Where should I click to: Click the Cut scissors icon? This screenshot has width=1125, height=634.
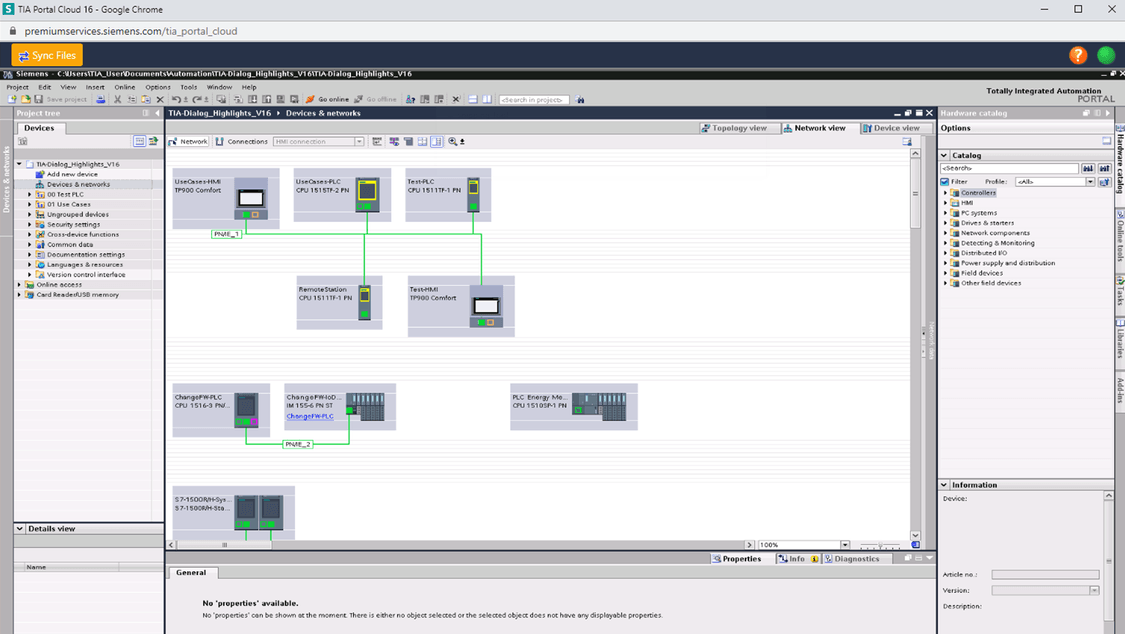pyautogui.click(x=118, y=100)
